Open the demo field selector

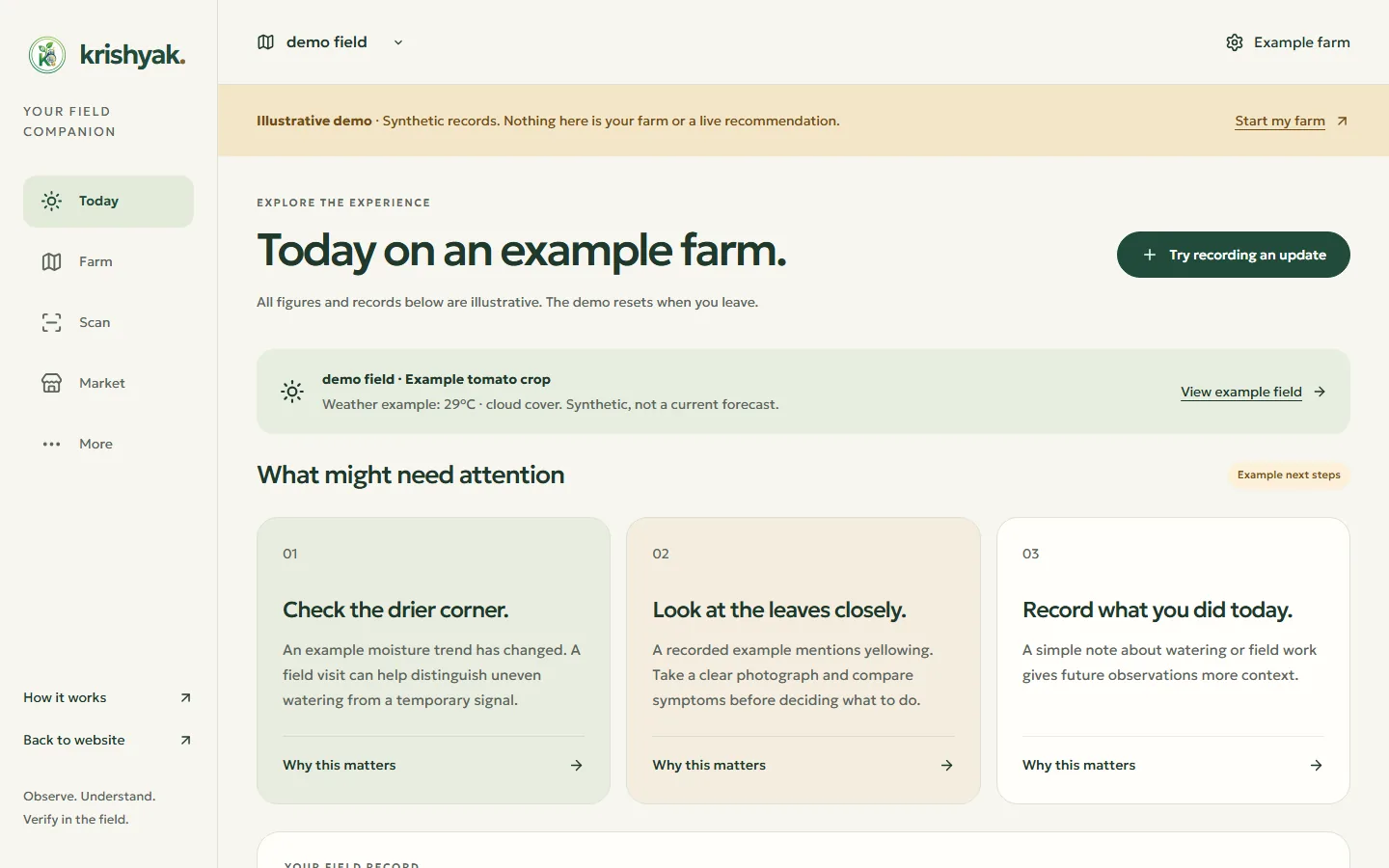coord(331,42)
